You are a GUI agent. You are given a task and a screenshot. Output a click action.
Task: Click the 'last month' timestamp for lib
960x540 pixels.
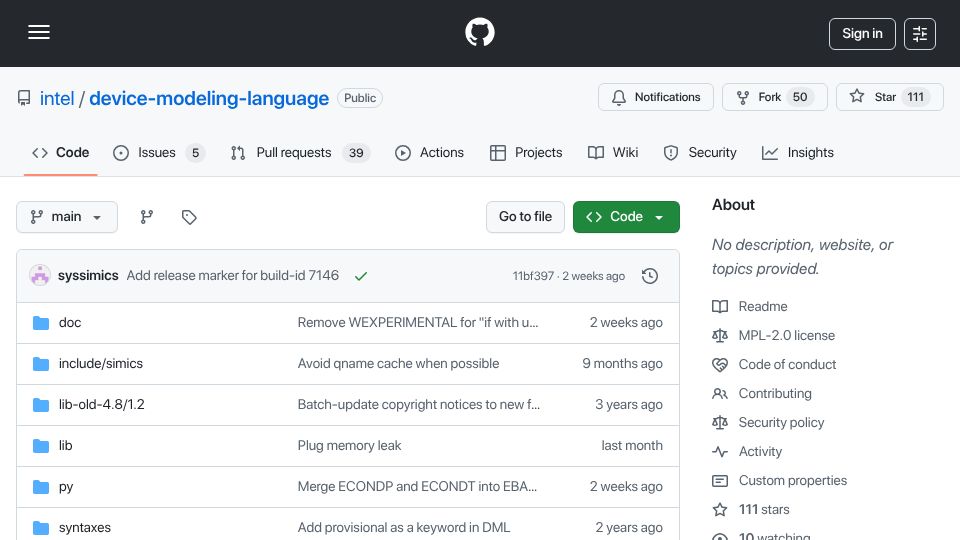[x=632, y=446]
